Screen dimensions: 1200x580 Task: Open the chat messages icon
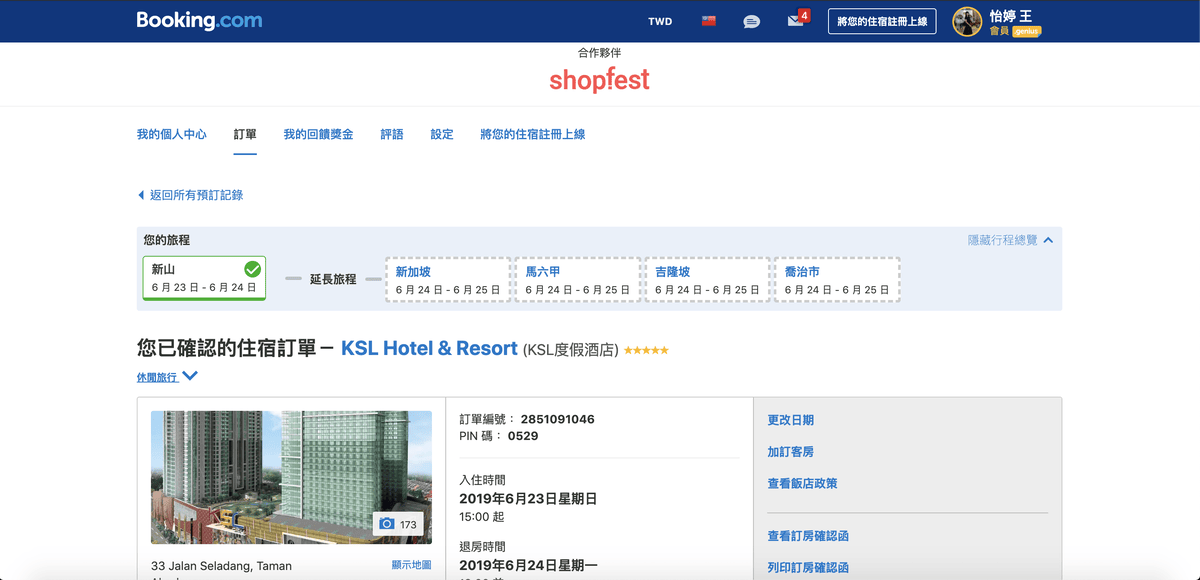(752, 21)
